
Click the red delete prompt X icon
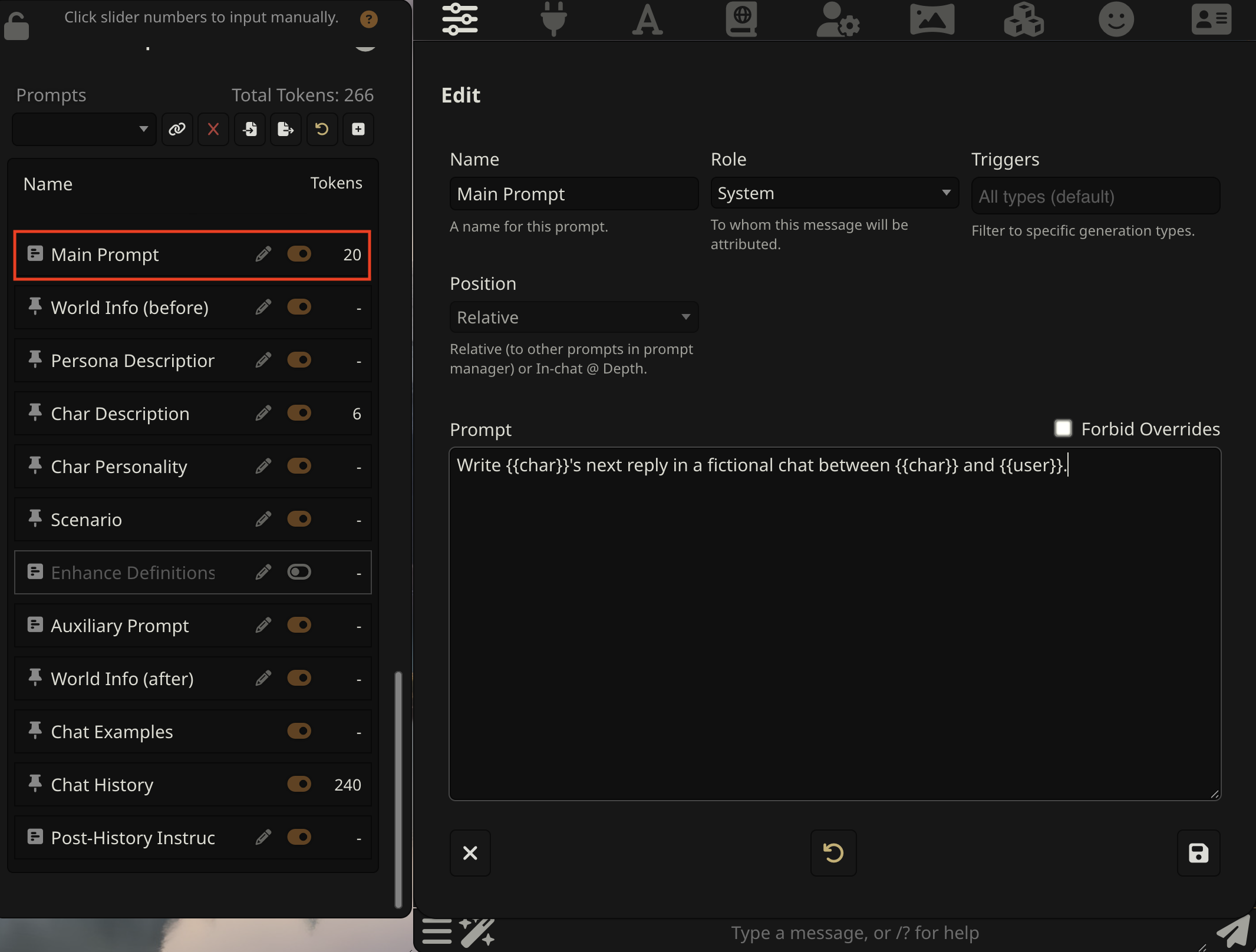(213, 129)
